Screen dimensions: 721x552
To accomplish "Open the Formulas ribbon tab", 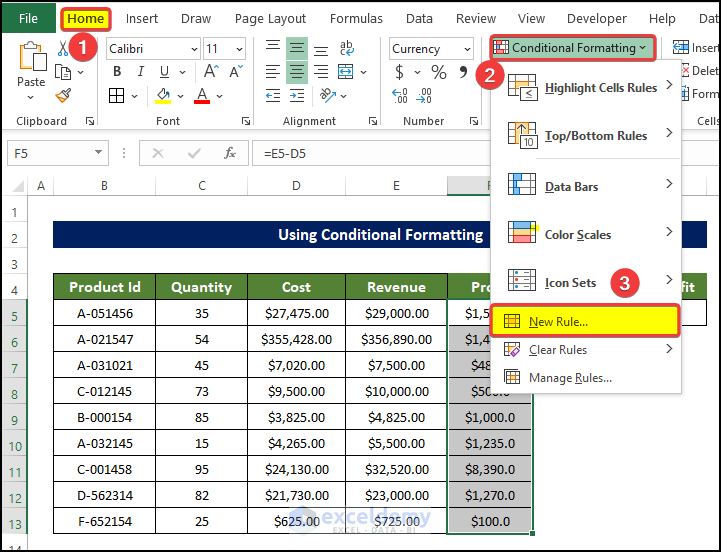I will [356, 18].
